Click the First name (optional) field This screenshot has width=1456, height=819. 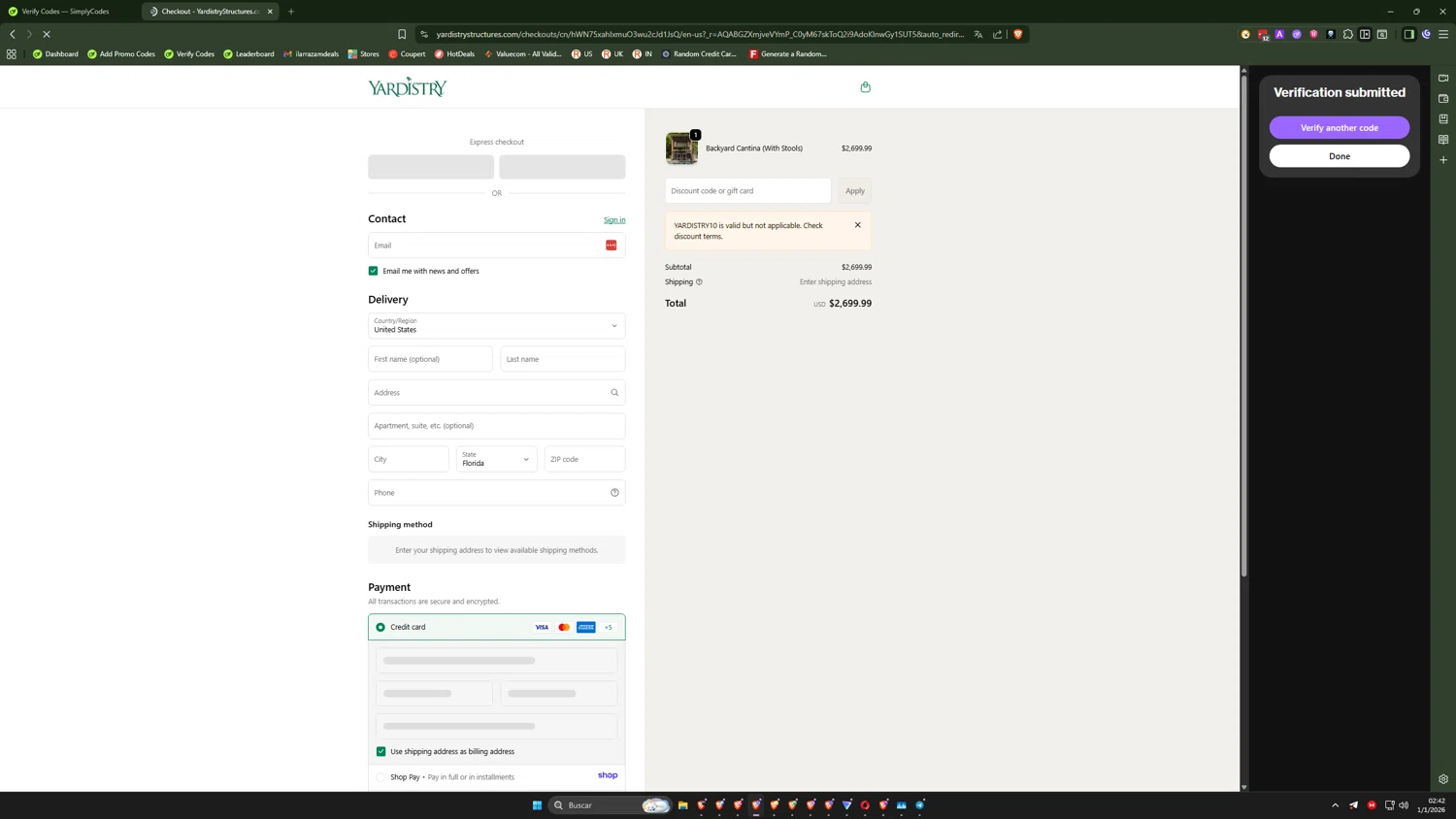coord(430,359)
